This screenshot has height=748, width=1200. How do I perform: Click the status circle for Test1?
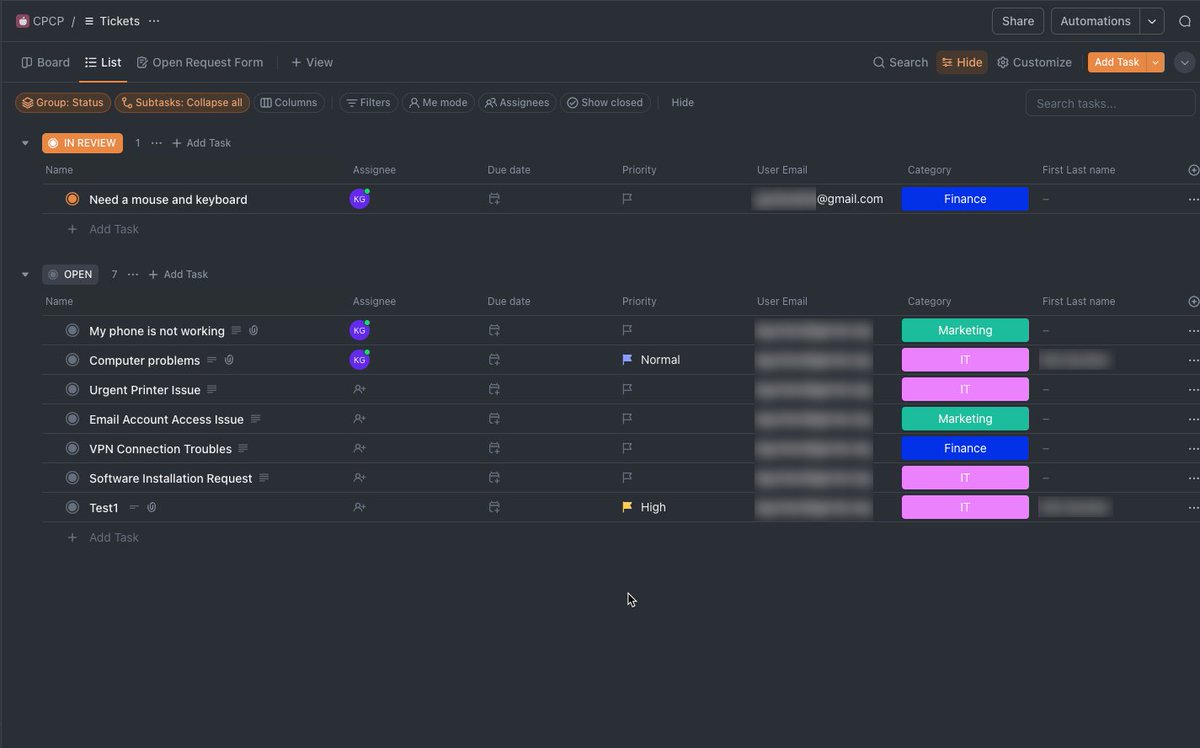pyautogui.click(x=72, y=507)
